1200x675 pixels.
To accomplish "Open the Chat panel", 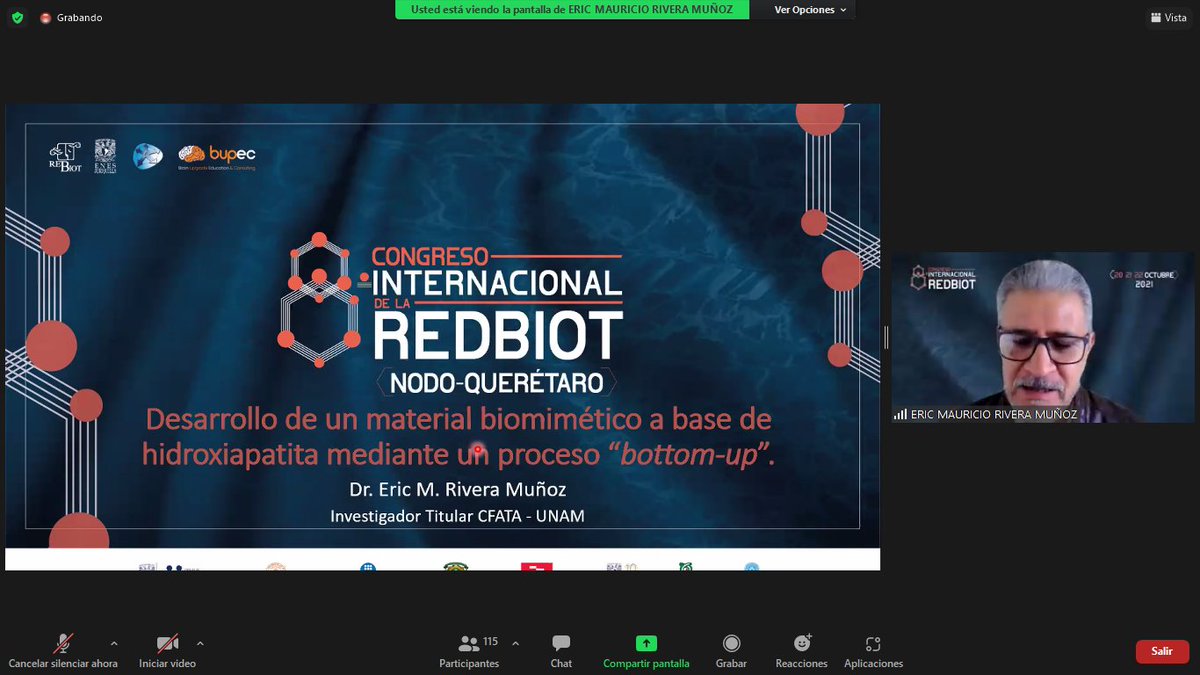I will [x=561, y=652].
